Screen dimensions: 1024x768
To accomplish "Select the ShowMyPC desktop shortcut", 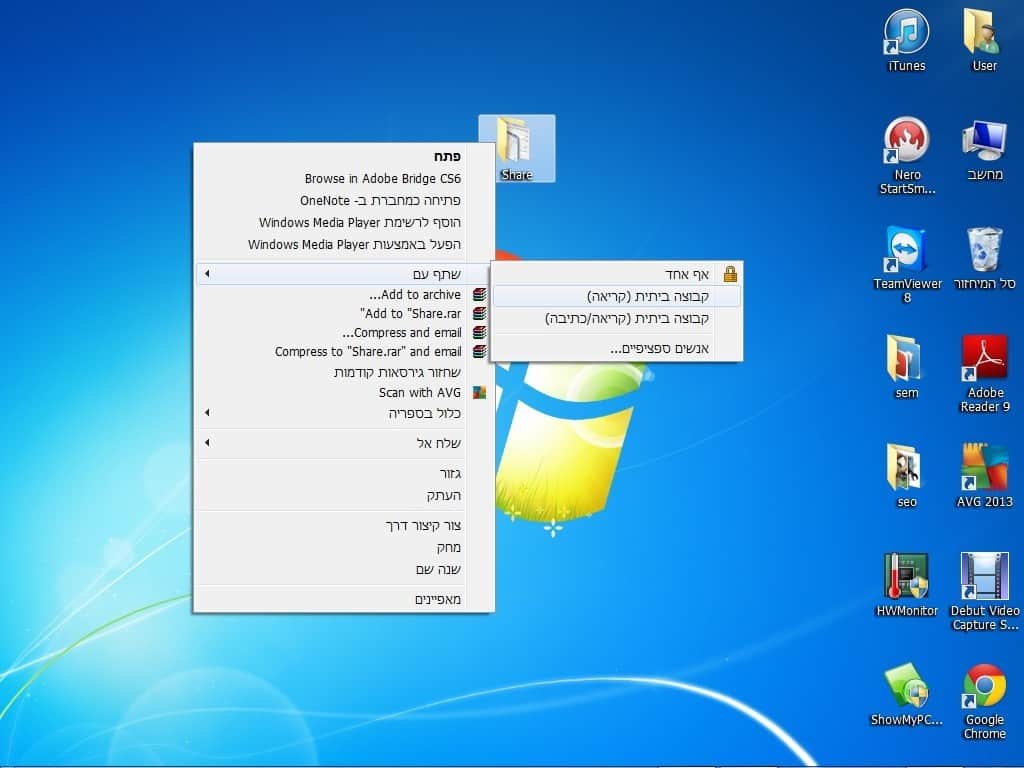I will (x=906, y=686).
